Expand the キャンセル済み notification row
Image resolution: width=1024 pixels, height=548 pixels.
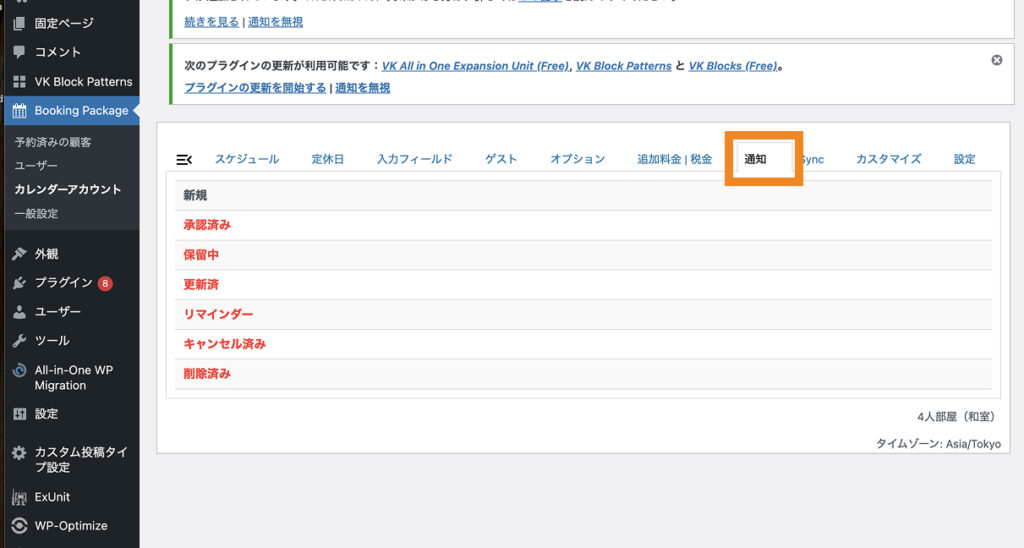coord(224,344)
